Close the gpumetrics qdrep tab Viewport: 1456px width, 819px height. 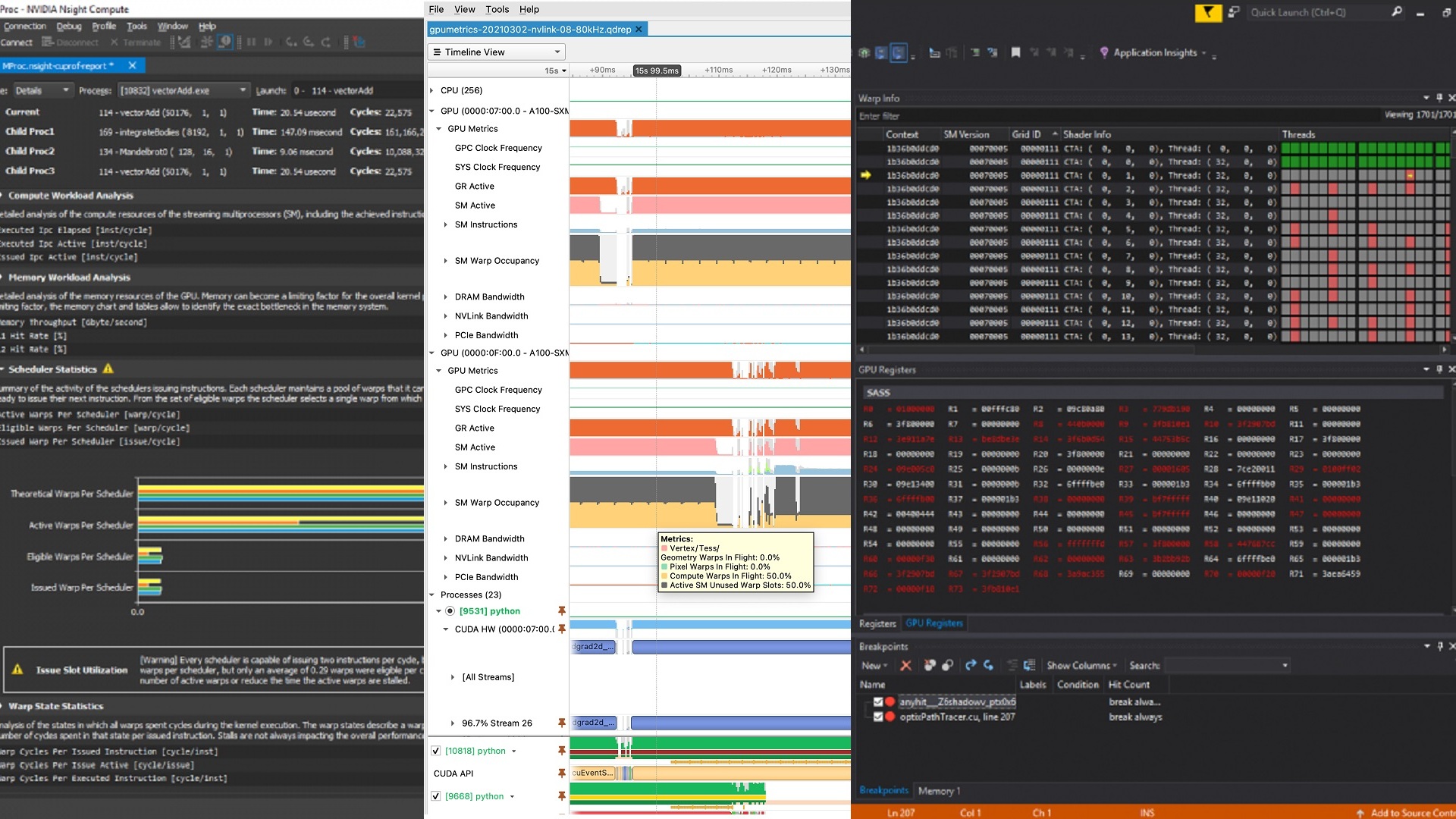pyautogui.click(x=639, y=29)
